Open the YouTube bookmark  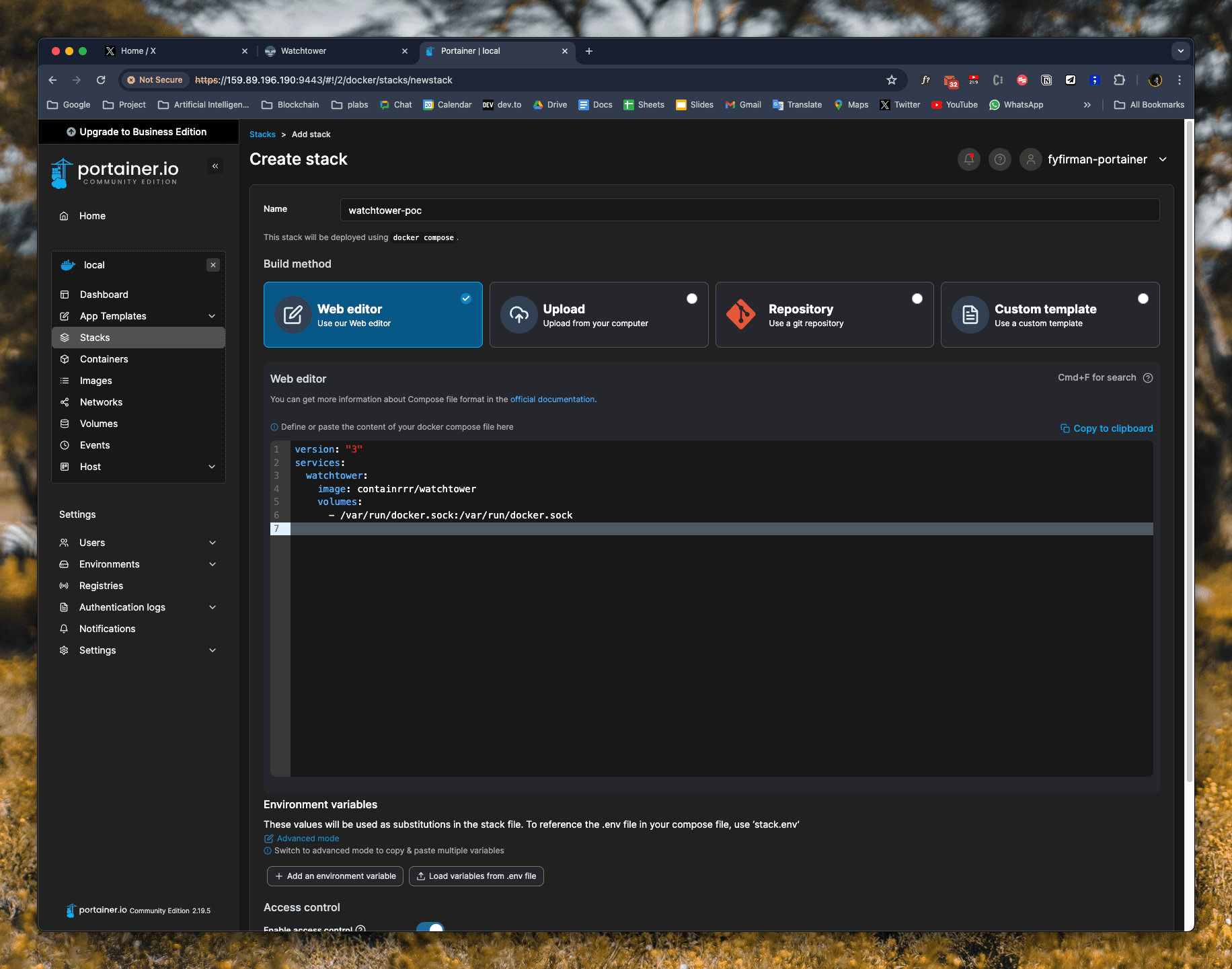(x=954, y=105)
